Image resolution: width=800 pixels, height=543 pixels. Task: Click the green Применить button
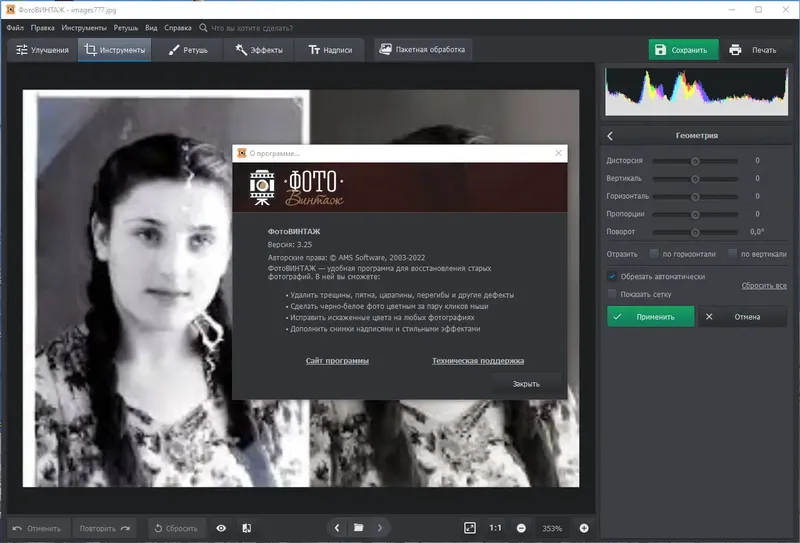(651, 316)
